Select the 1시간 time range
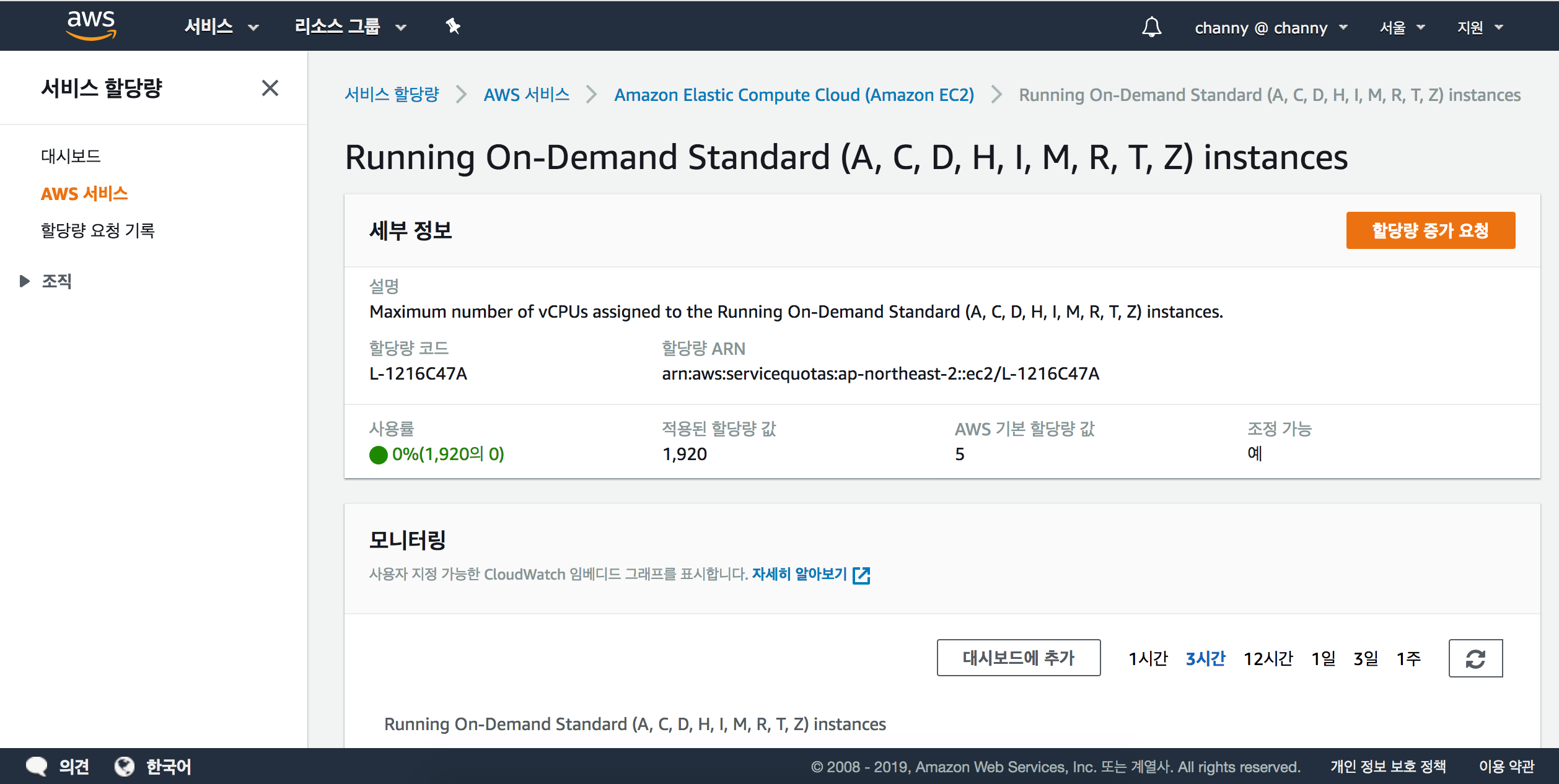The image size is (1559, 784). [1148, 658]
